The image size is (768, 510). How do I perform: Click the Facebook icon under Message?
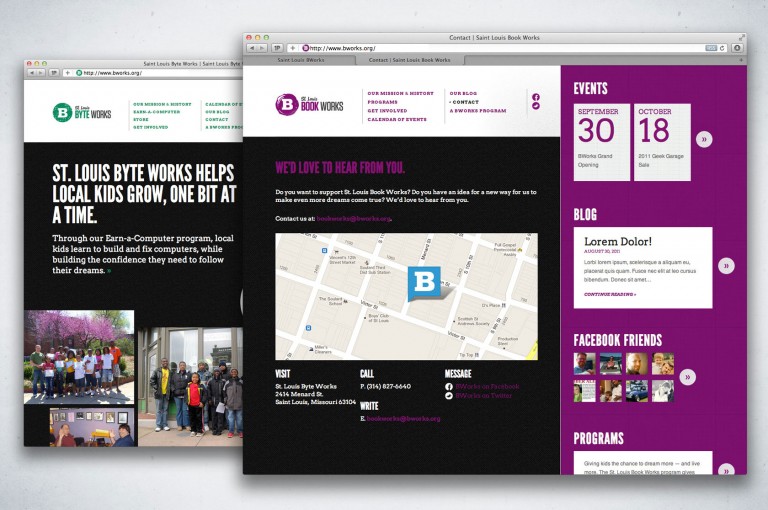(x=449, y=387)
